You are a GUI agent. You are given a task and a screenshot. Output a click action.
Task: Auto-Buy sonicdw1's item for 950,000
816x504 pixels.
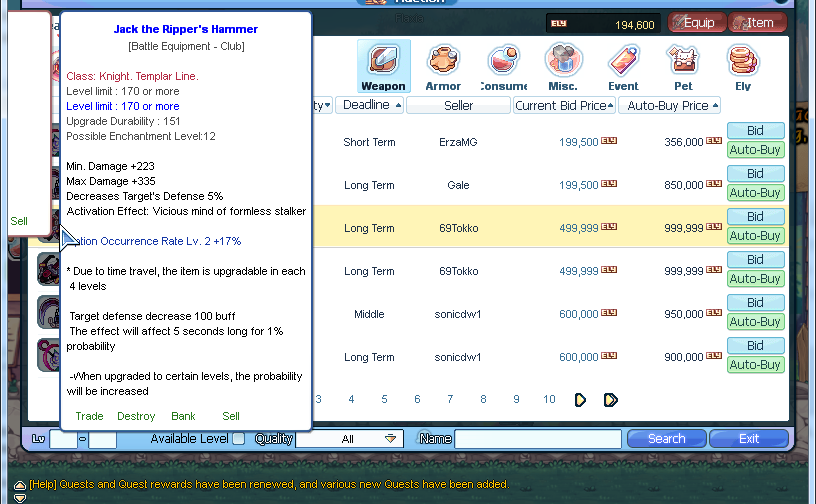click(755, 322)
